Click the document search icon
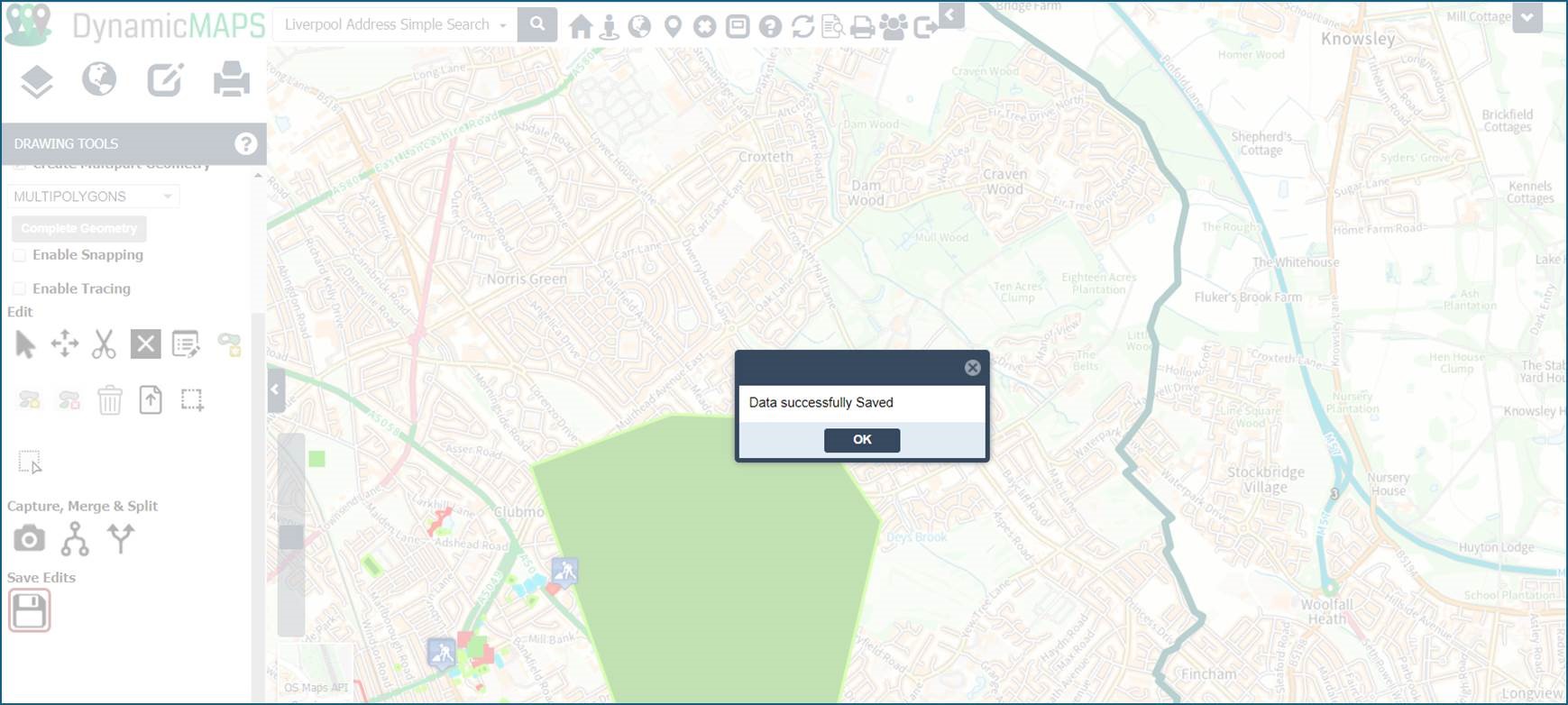Image resolution: width=1568 pixels, height=705 pixels. [x=832, y=27]
